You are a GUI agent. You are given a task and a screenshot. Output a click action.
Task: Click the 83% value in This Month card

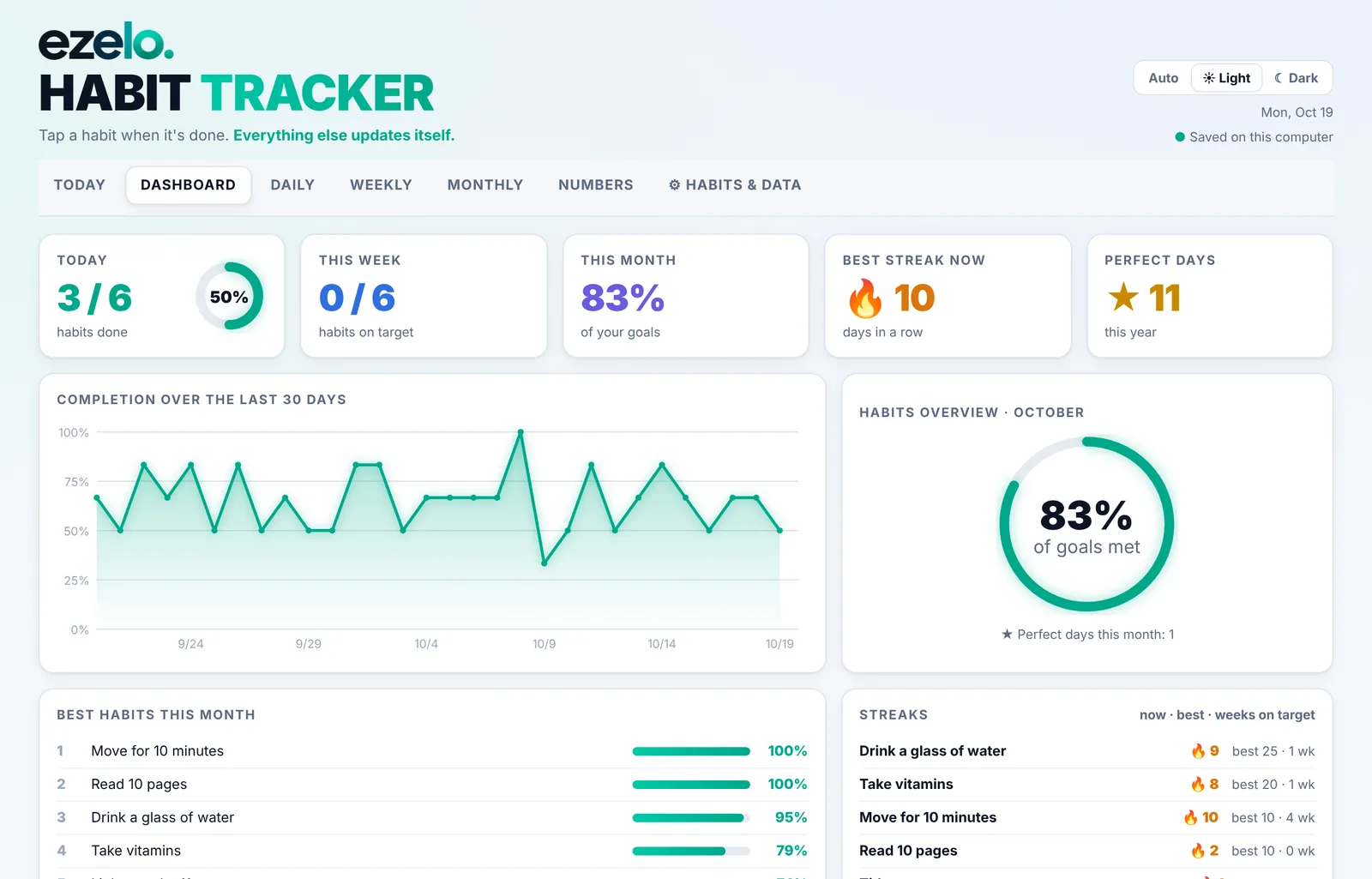click(x=623, y=298)
